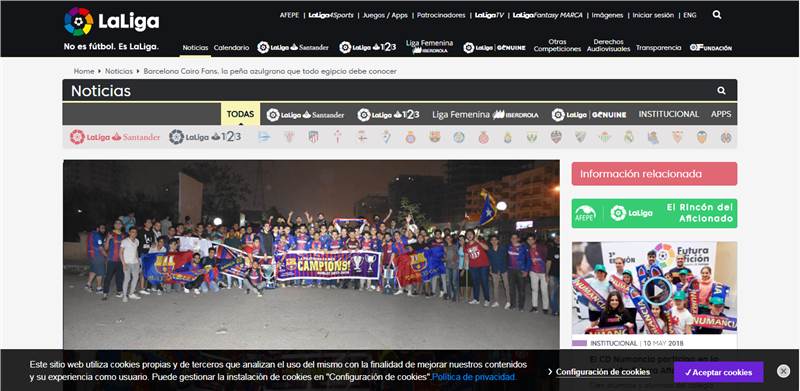Open Política de privacidad link

(474, 377)
